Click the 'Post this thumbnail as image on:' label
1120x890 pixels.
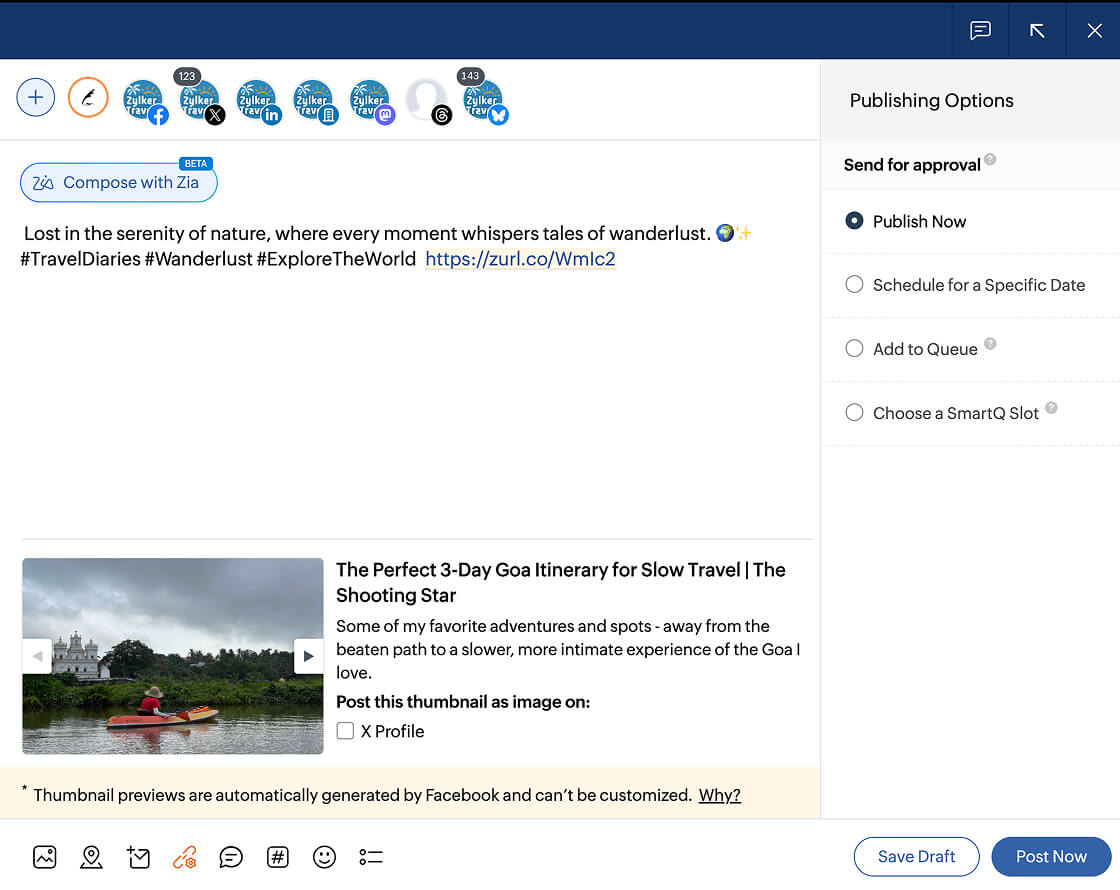[463, 702]
